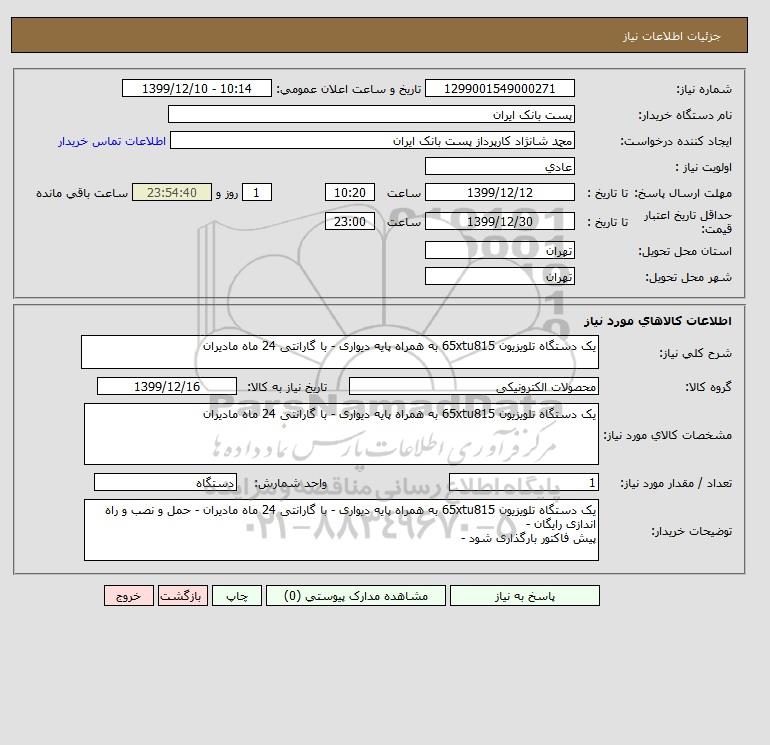The height and width of the screenshot is (745, 770).
Task: Open اطلاعات تماس خریدار link
Action: tap(112, 141)
